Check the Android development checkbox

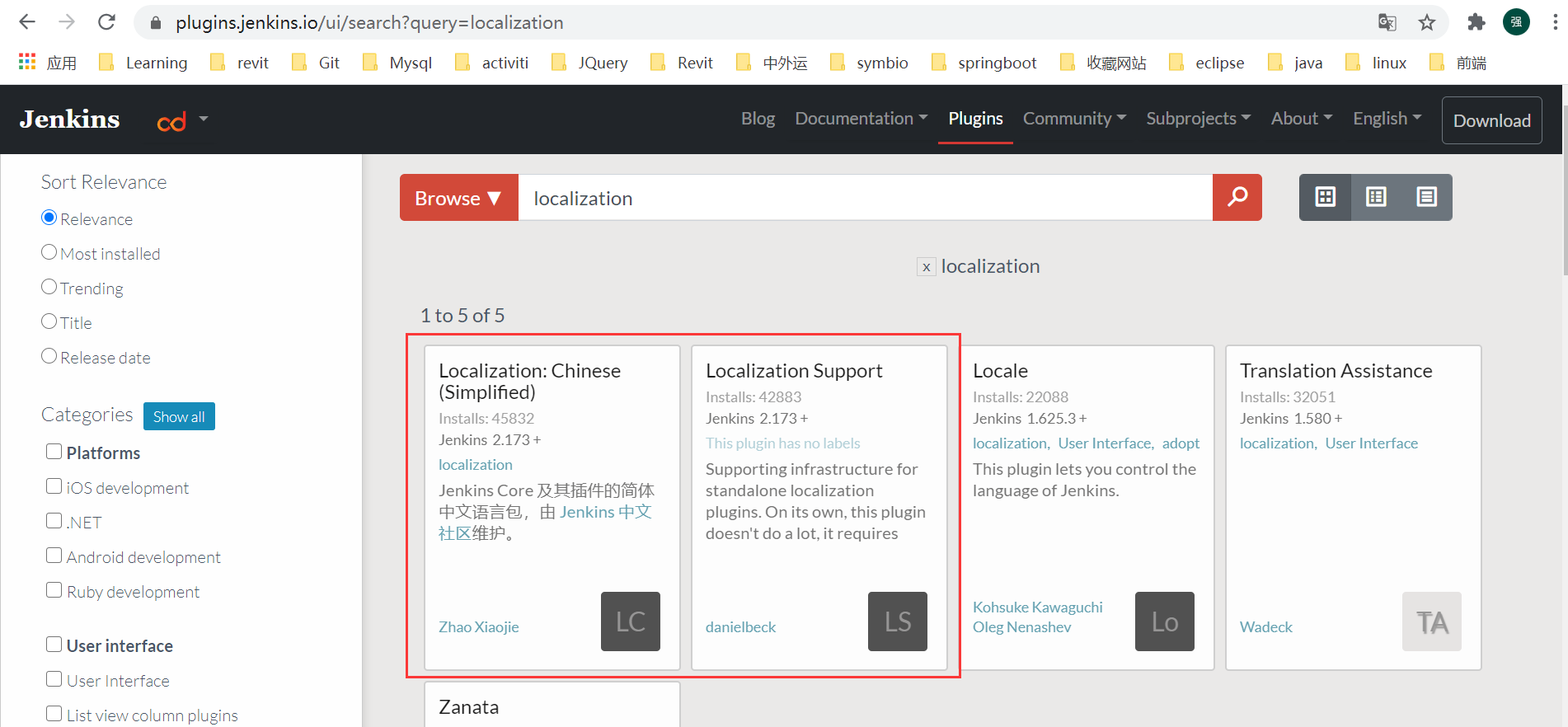pyautogui.click(x=54, y=556)
